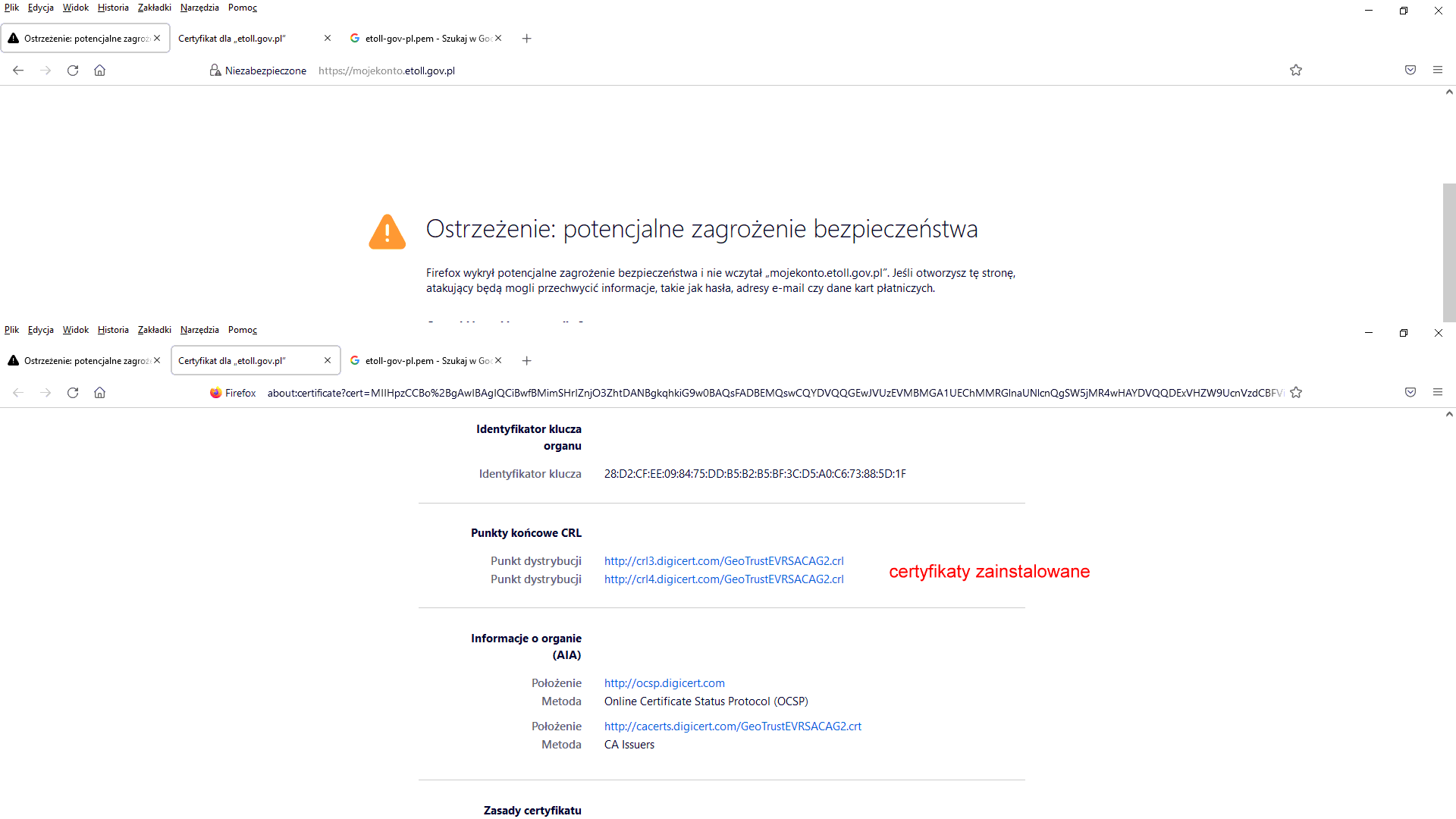Image resolution: width=1456 pixels, height=819 pixels.
Task: Close the Certyfikat tab in bottom window
Action: click(328, 360)
